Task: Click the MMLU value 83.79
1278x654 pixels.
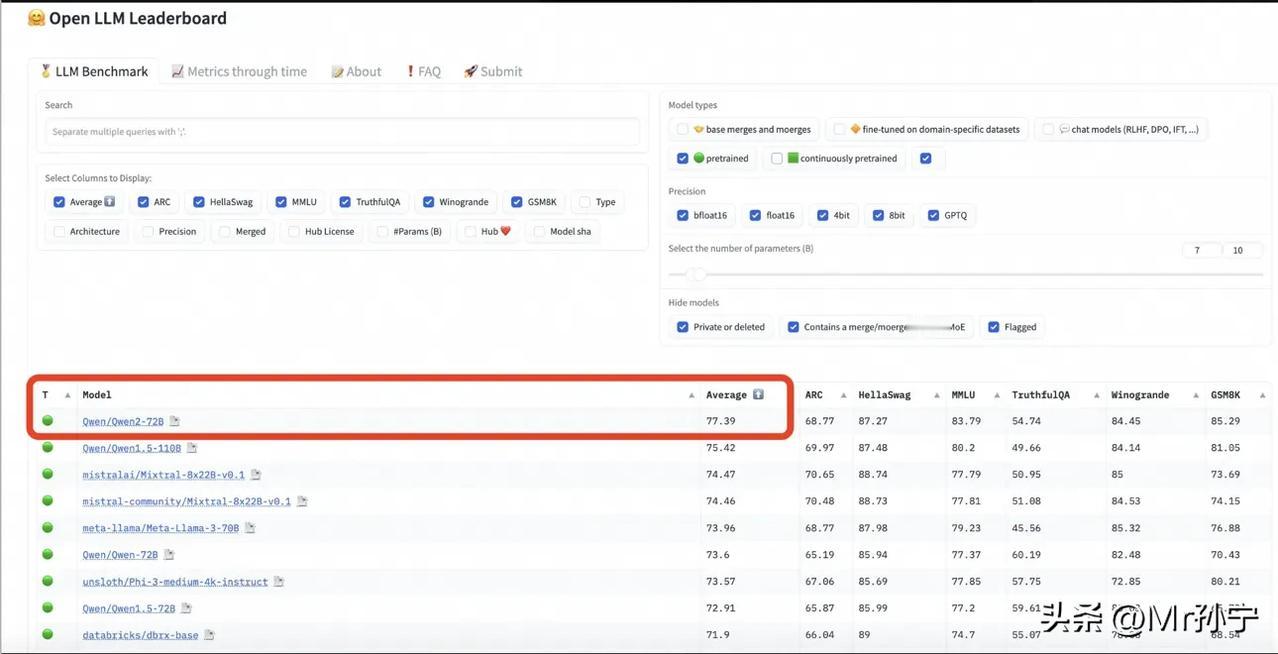Action: coord(966,422)
